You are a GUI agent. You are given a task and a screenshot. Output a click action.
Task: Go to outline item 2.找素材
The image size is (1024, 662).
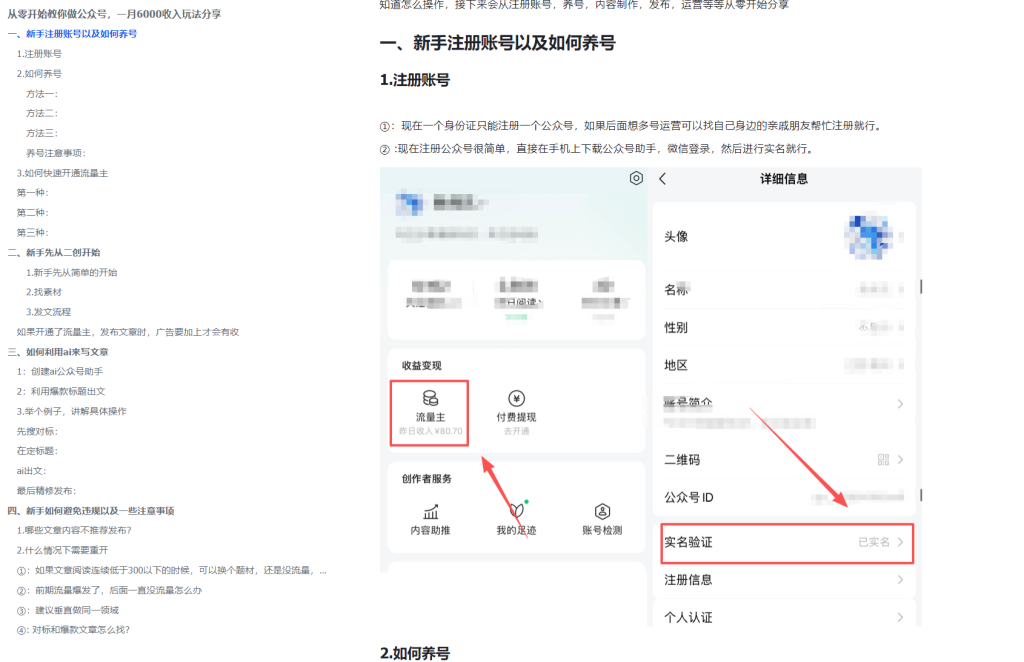click(x=44, y=292)
